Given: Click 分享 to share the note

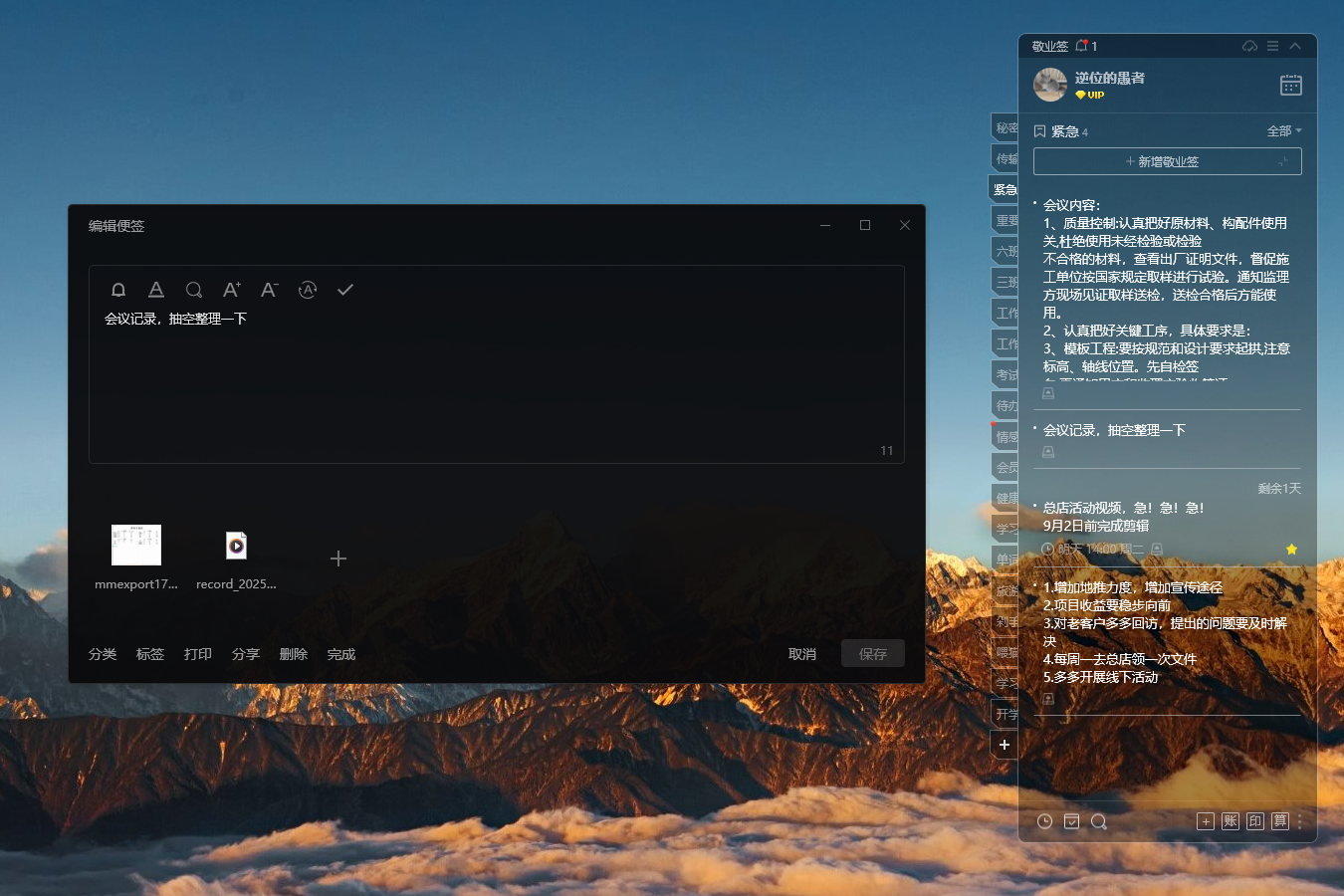Looking at the screenshot, I should 246,654.
